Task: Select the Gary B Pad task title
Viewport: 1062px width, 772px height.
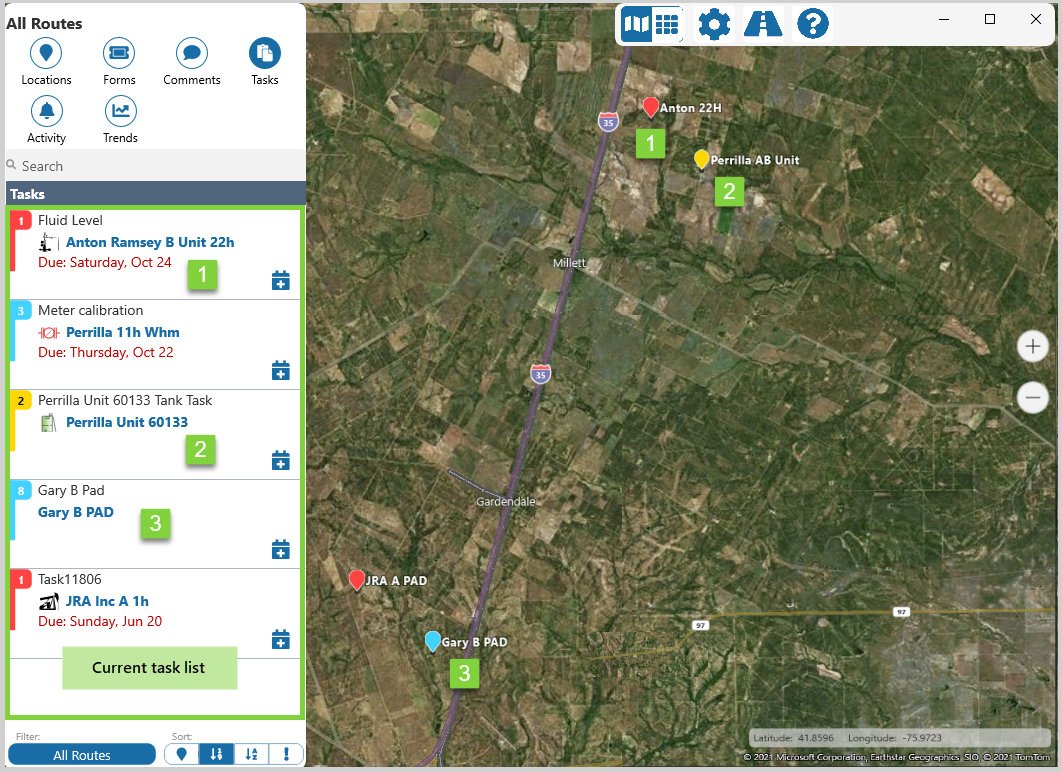Action: coord(71,490)
